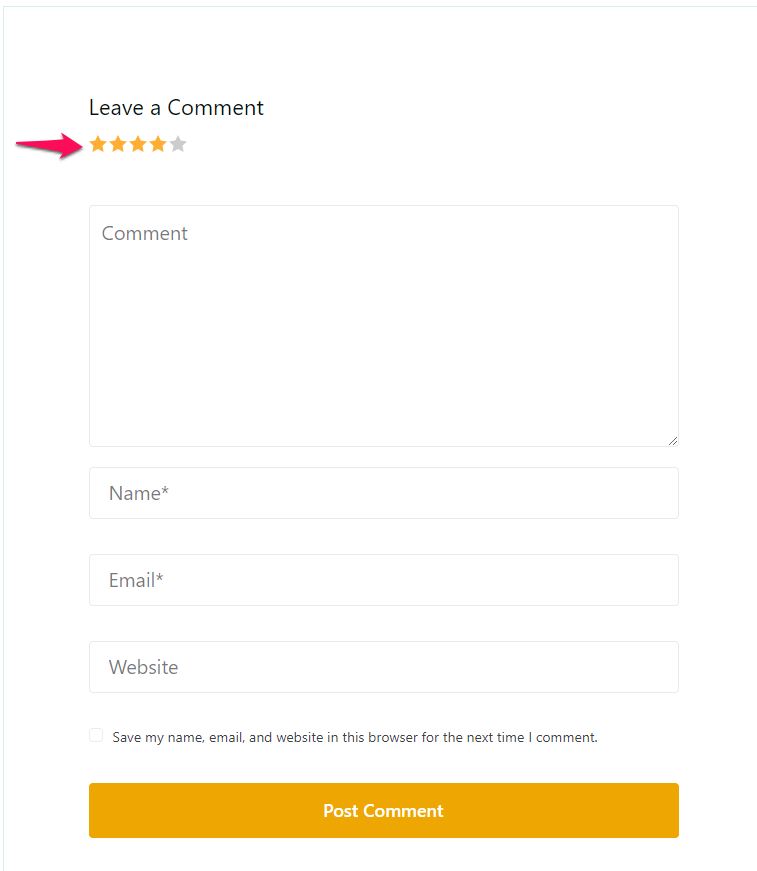757x871 pixels.
Task: Grab the Comment box resize handle
Action: [x=673, y=440]
